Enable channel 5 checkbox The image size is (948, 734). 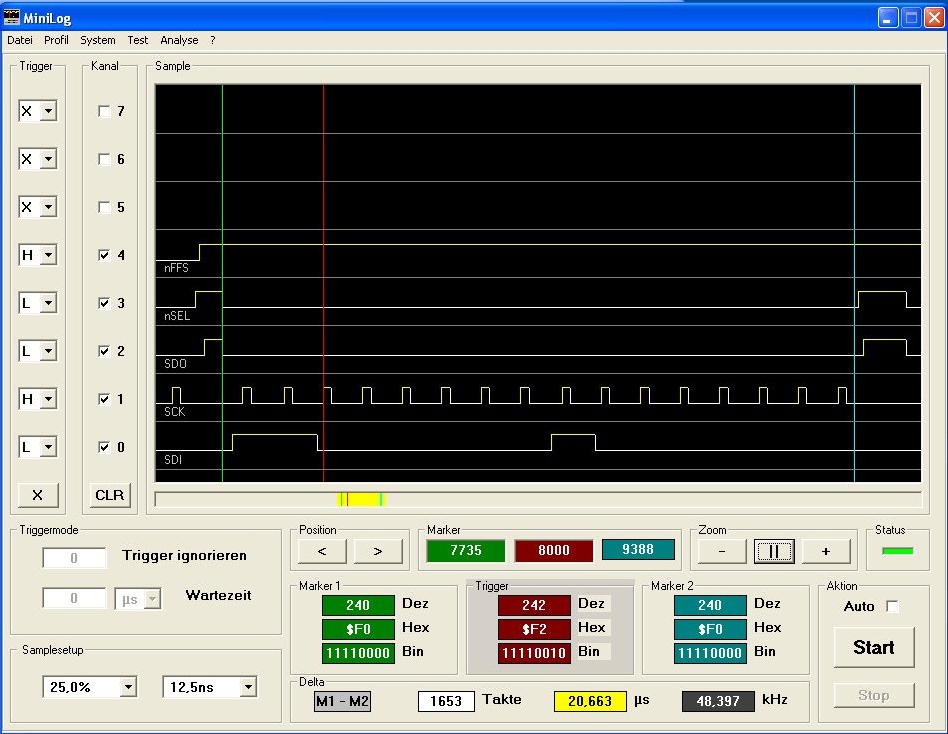pos(104,207)
